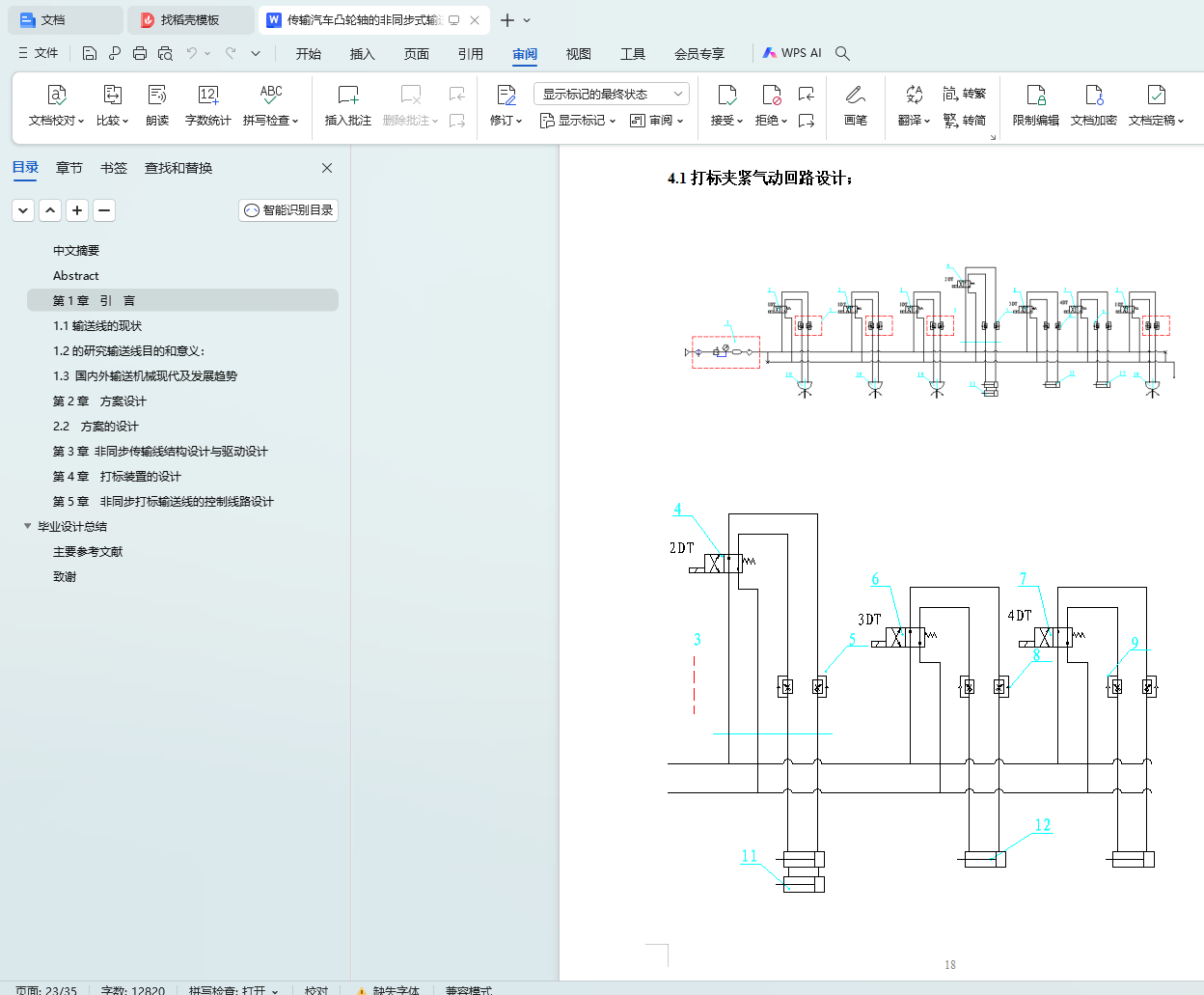Viewport: 1204px width, 995px height.
Task: Click the 修订 track changes icon
Action: click(506, 95)
